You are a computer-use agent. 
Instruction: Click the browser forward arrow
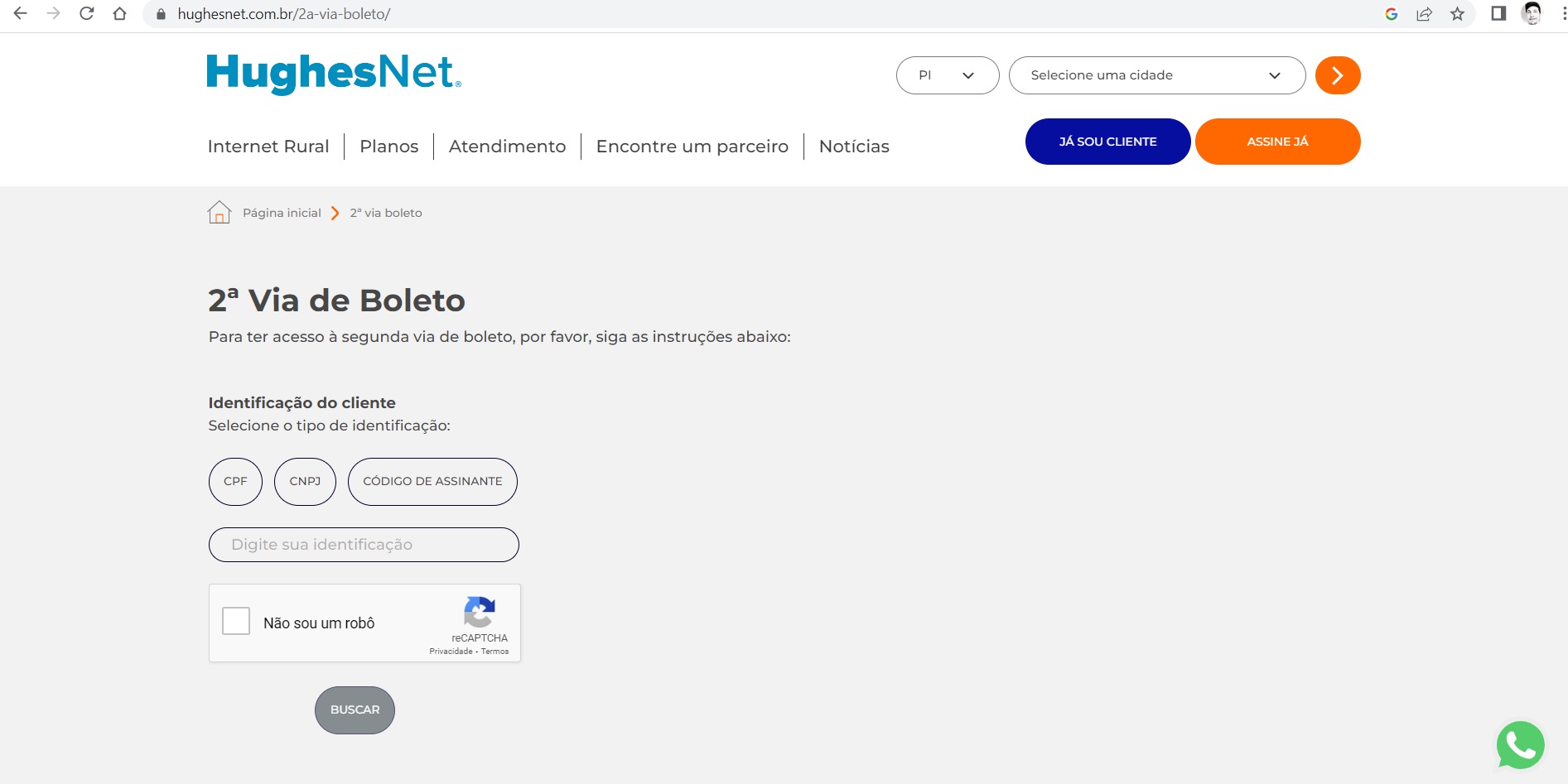click(x=54, y=13)
